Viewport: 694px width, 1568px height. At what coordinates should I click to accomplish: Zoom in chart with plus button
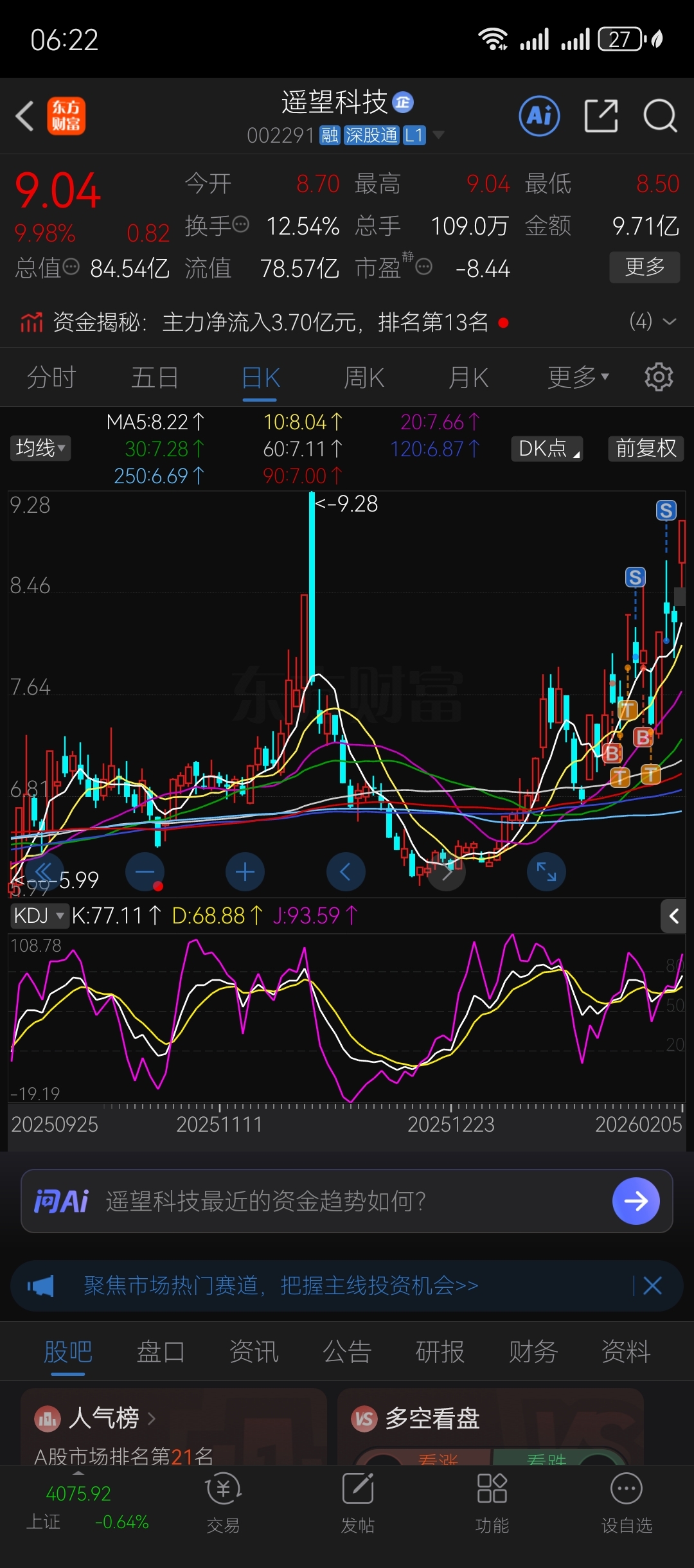245,872
